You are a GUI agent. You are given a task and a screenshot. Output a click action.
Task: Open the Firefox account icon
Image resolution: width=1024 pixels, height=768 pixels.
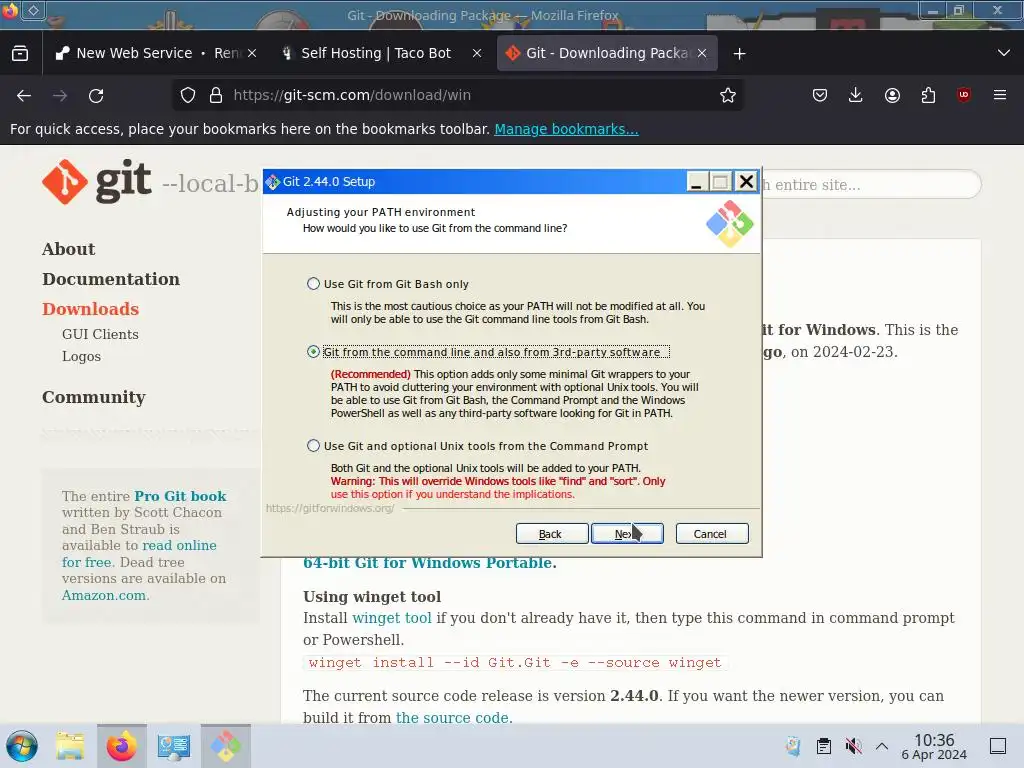tap(892, 95)
